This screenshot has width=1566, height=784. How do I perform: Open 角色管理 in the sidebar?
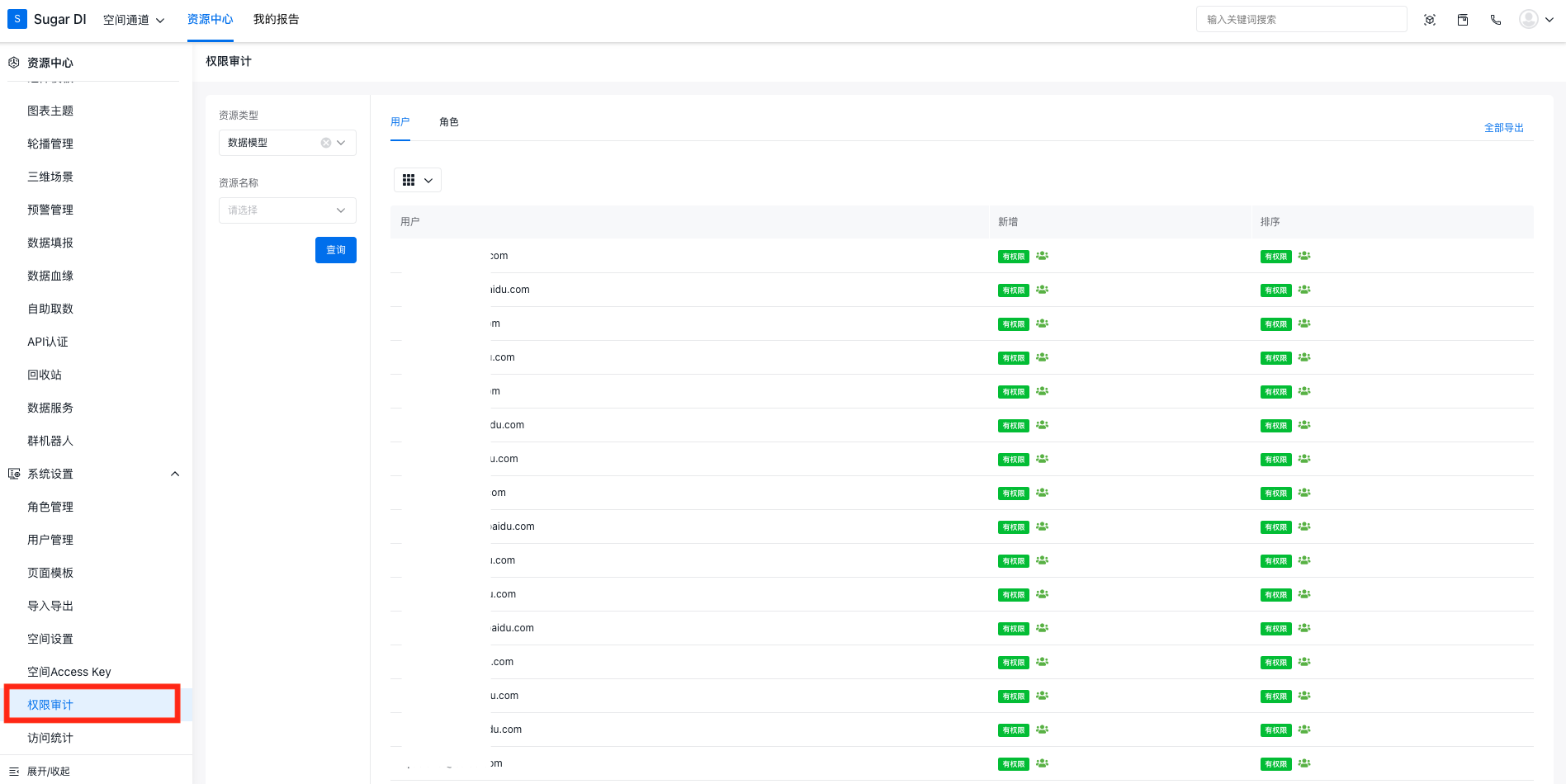(x=50, y=507)
